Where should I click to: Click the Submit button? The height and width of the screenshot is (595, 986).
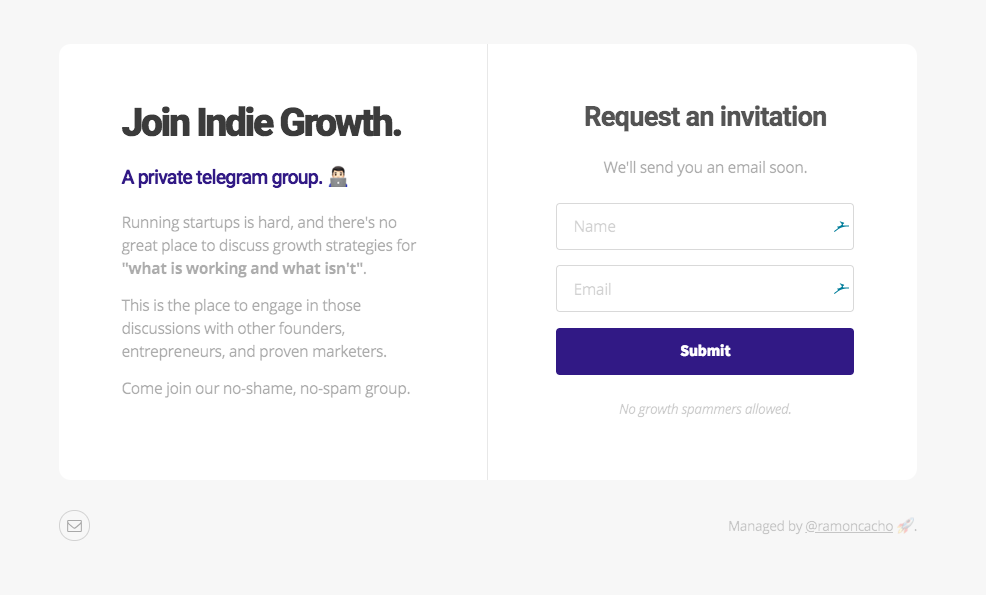(x=704, y=351)
